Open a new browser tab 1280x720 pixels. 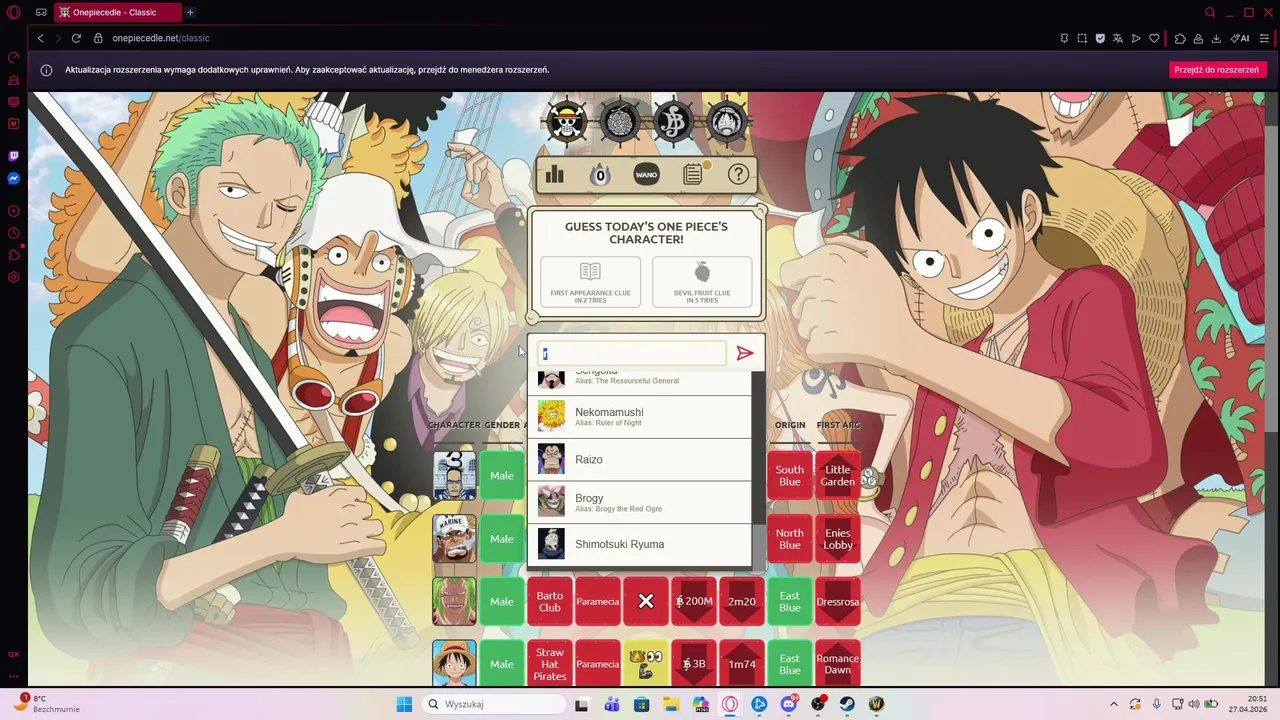pyautogui.click(x=190, y=12)
